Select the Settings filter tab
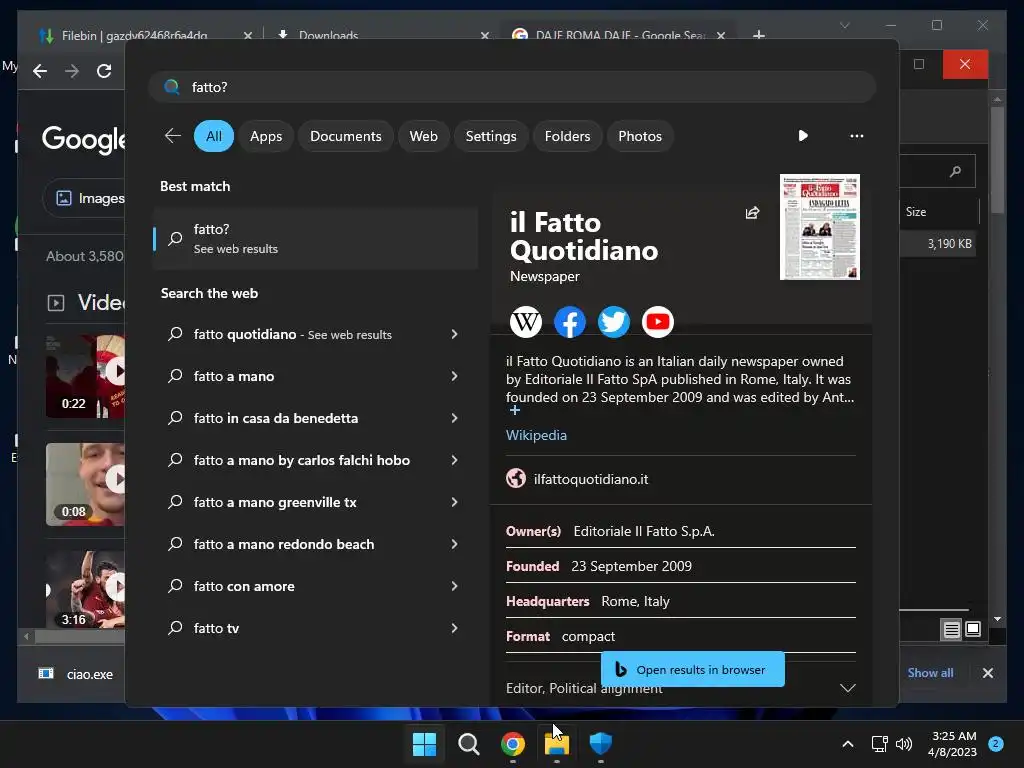 click(x=490, y=136)
